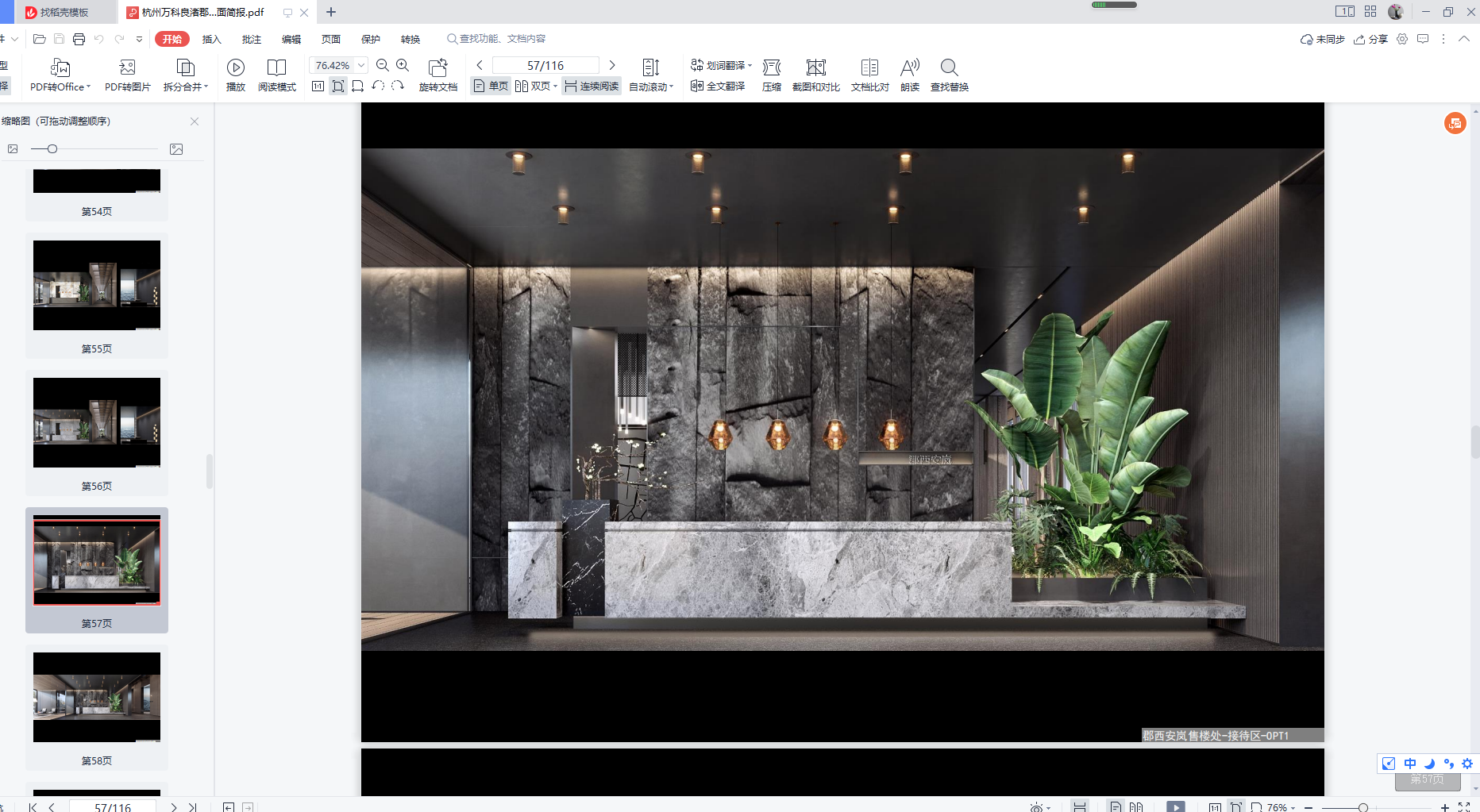
Task: Open the 保护 protect tab
Action: click(371, 39)
